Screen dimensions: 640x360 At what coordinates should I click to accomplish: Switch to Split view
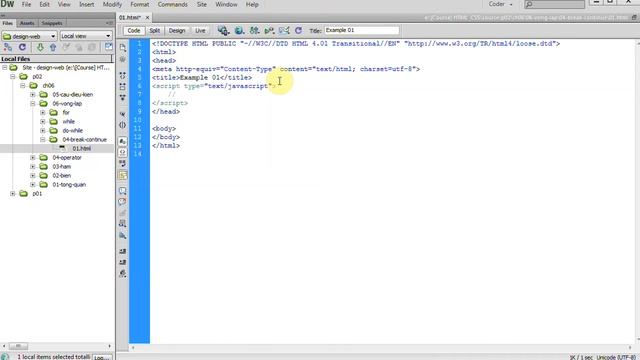point(155,31)
